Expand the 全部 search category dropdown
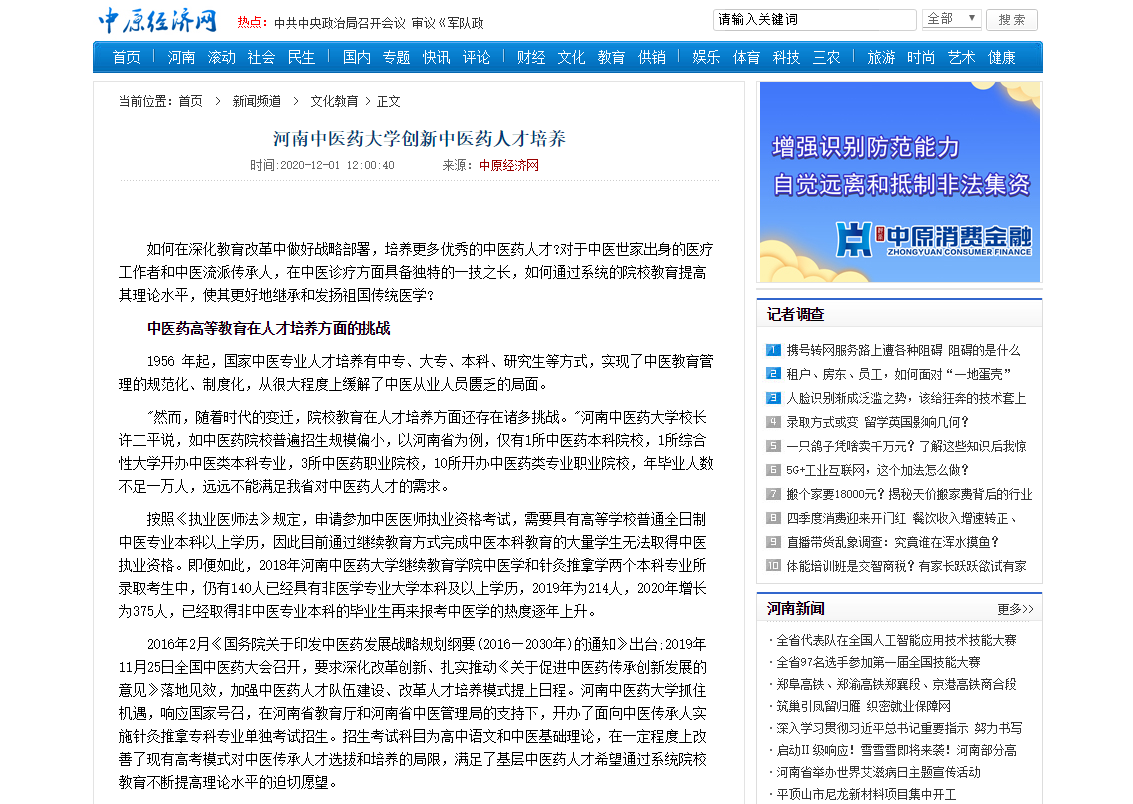The width and height of the screenshot is (1133, 804). tap(951, 19)
